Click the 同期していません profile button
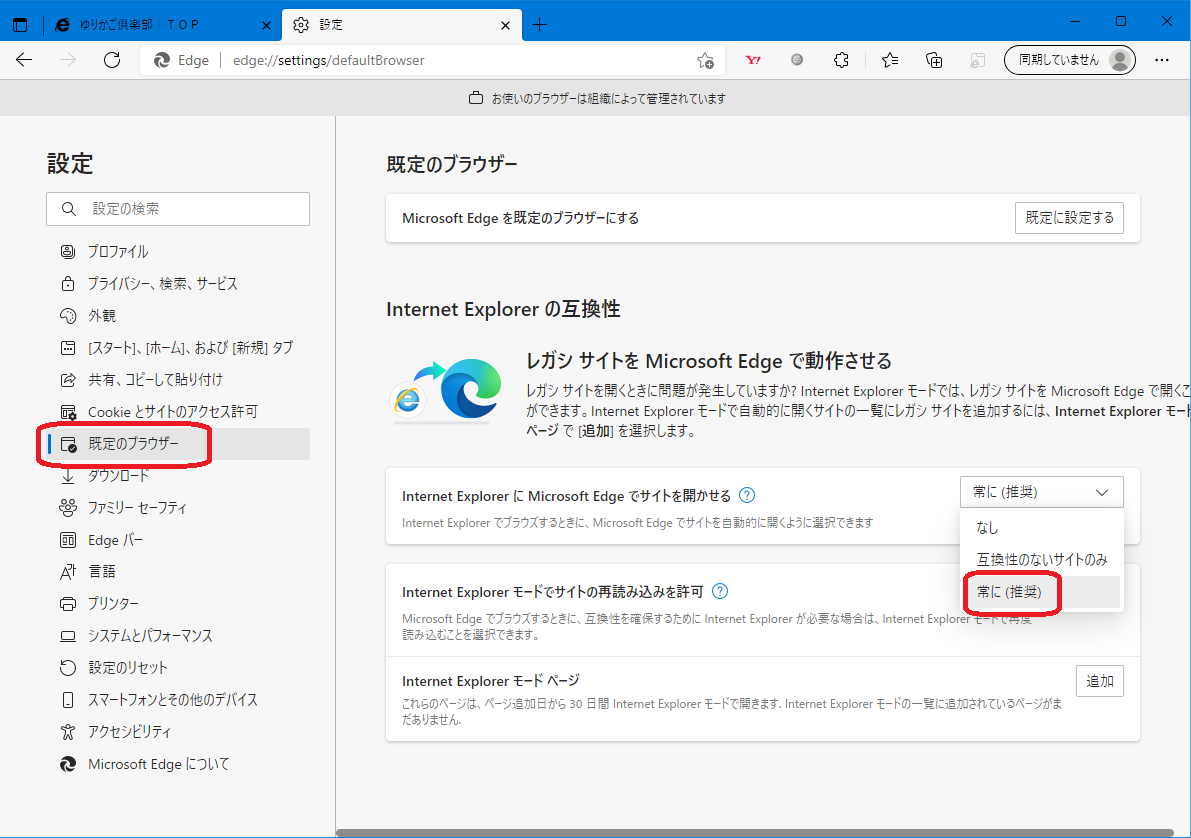The width and height of the screenshot is (1191, 838). tap(1069, 60)
